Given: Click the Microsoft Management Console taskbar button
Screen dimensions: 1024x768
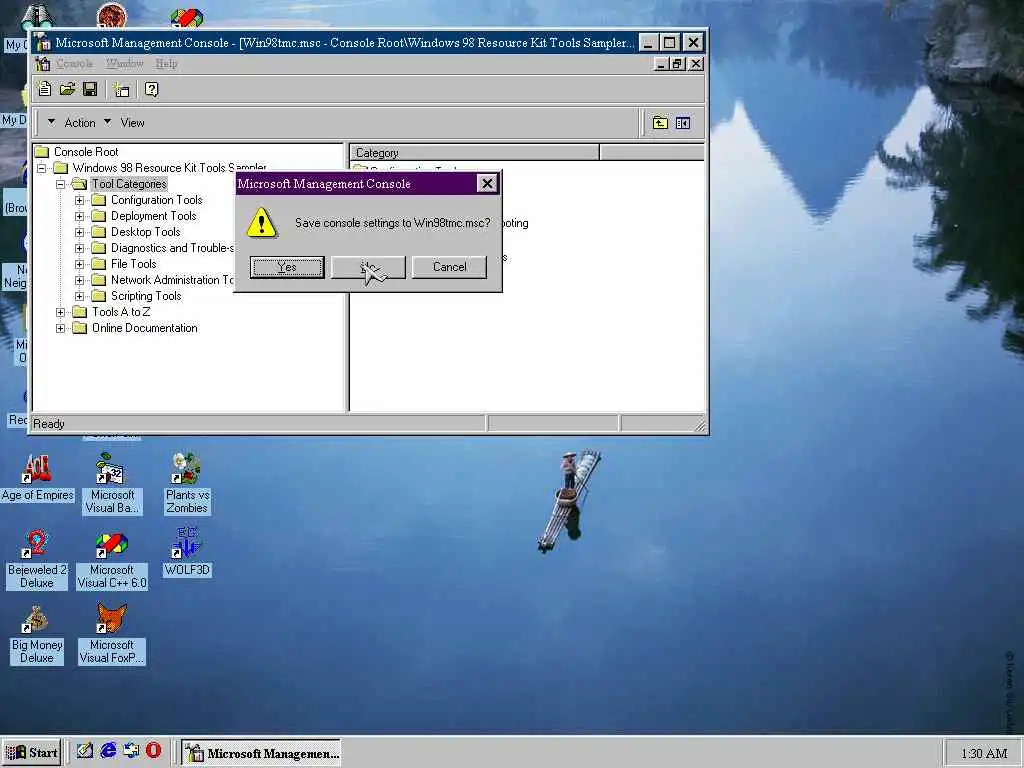Looking at the screenshot, I should pyautogui.click(x=261, y=753).
